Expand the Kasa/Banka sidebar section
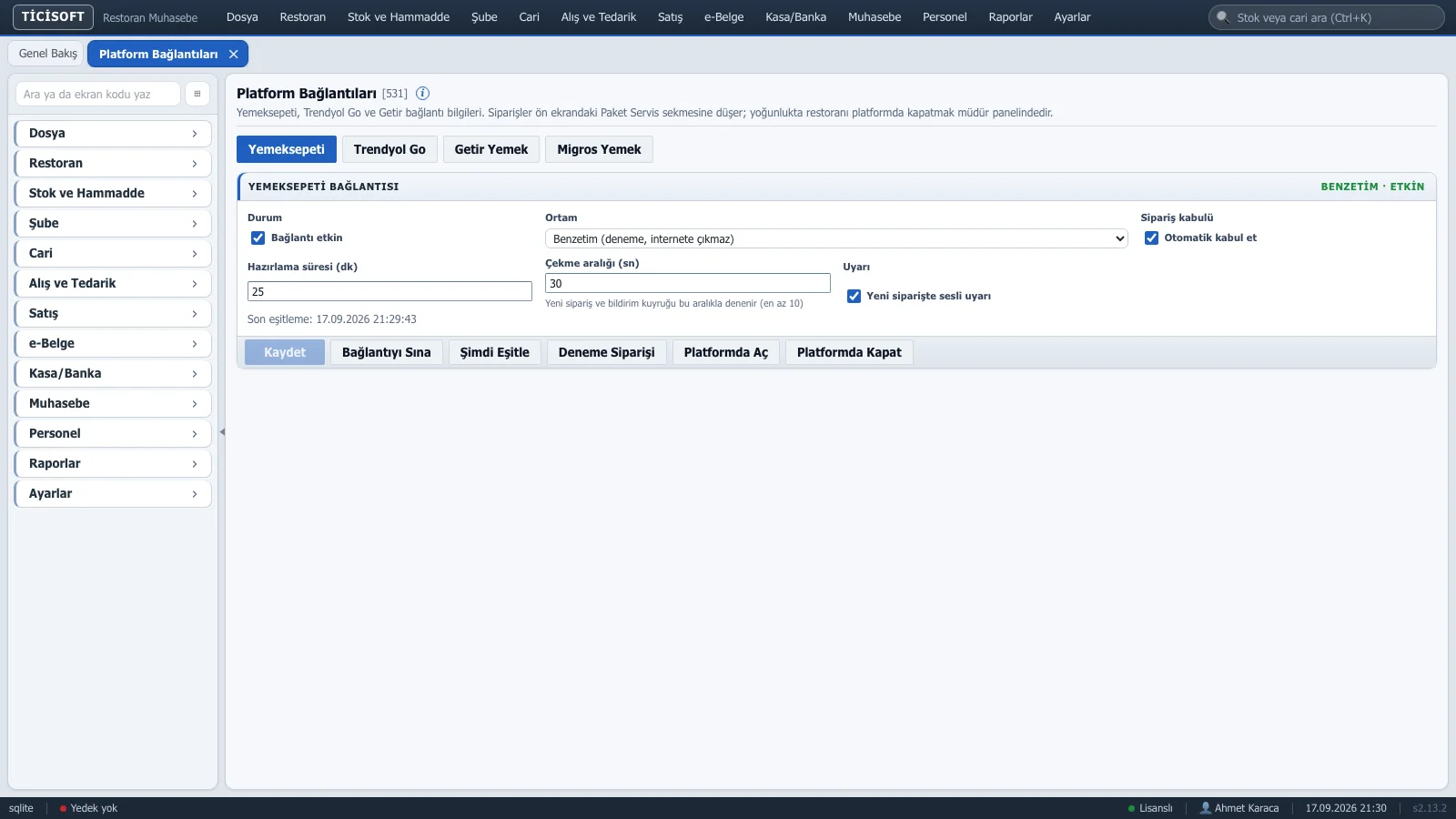This screenshot has height=819, width=1456. [113, 373]
